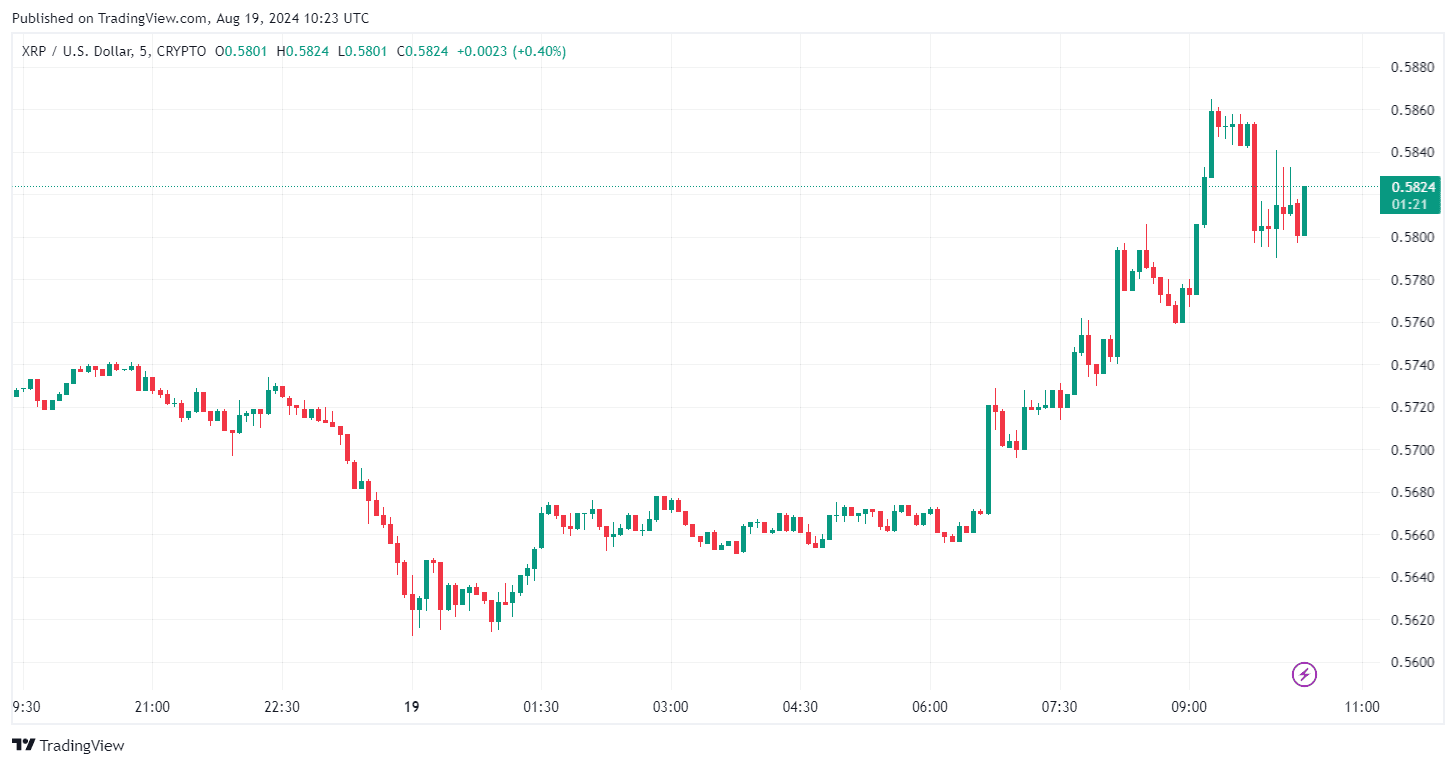Screen dimensions: 1456x766
Task: Click the 0.5600 price axis label
Action: click(x=1413, y=662)
